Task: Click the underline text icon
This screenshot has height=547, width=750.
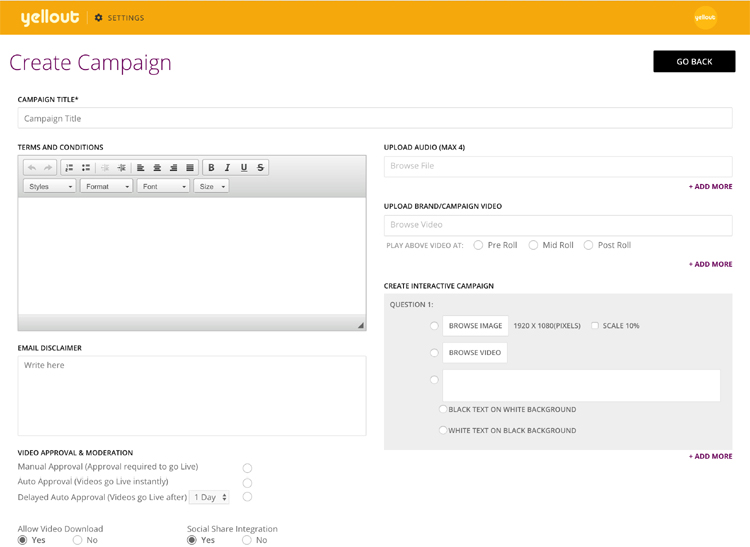Action: pyautogui.click(x=244, y=168)
